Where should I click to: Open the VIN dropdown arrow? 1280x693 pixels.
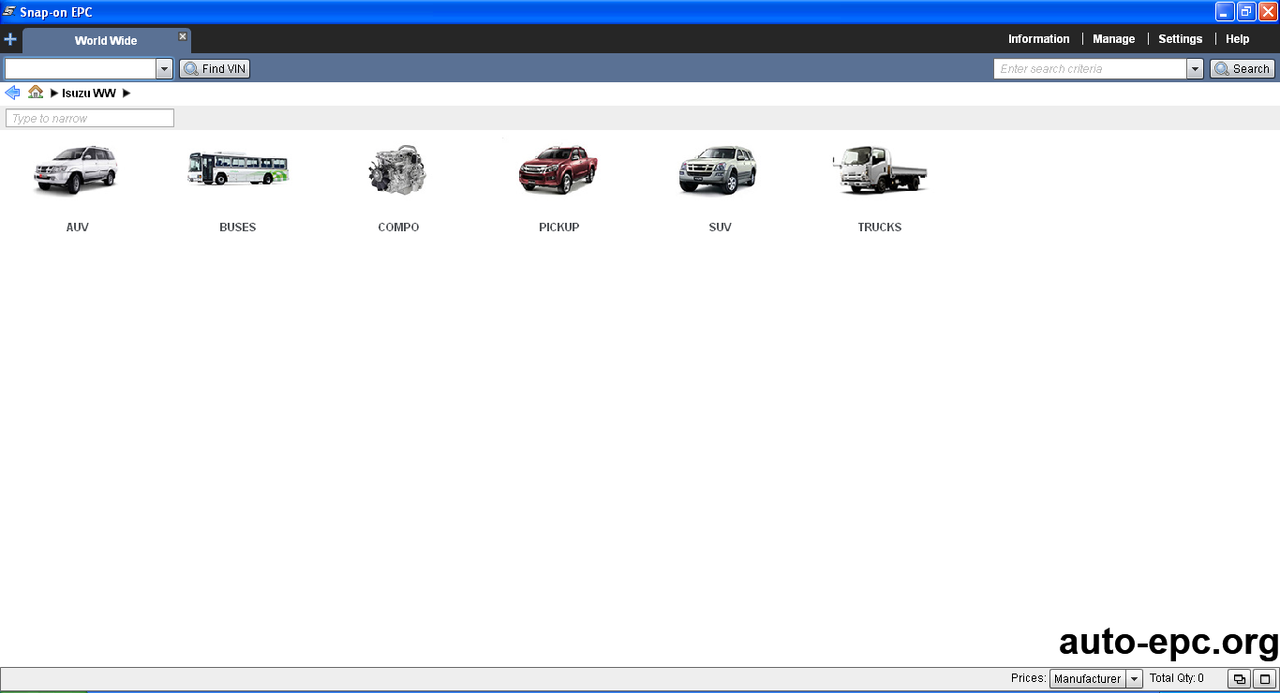pyautogui.click(x=164, y=69)
